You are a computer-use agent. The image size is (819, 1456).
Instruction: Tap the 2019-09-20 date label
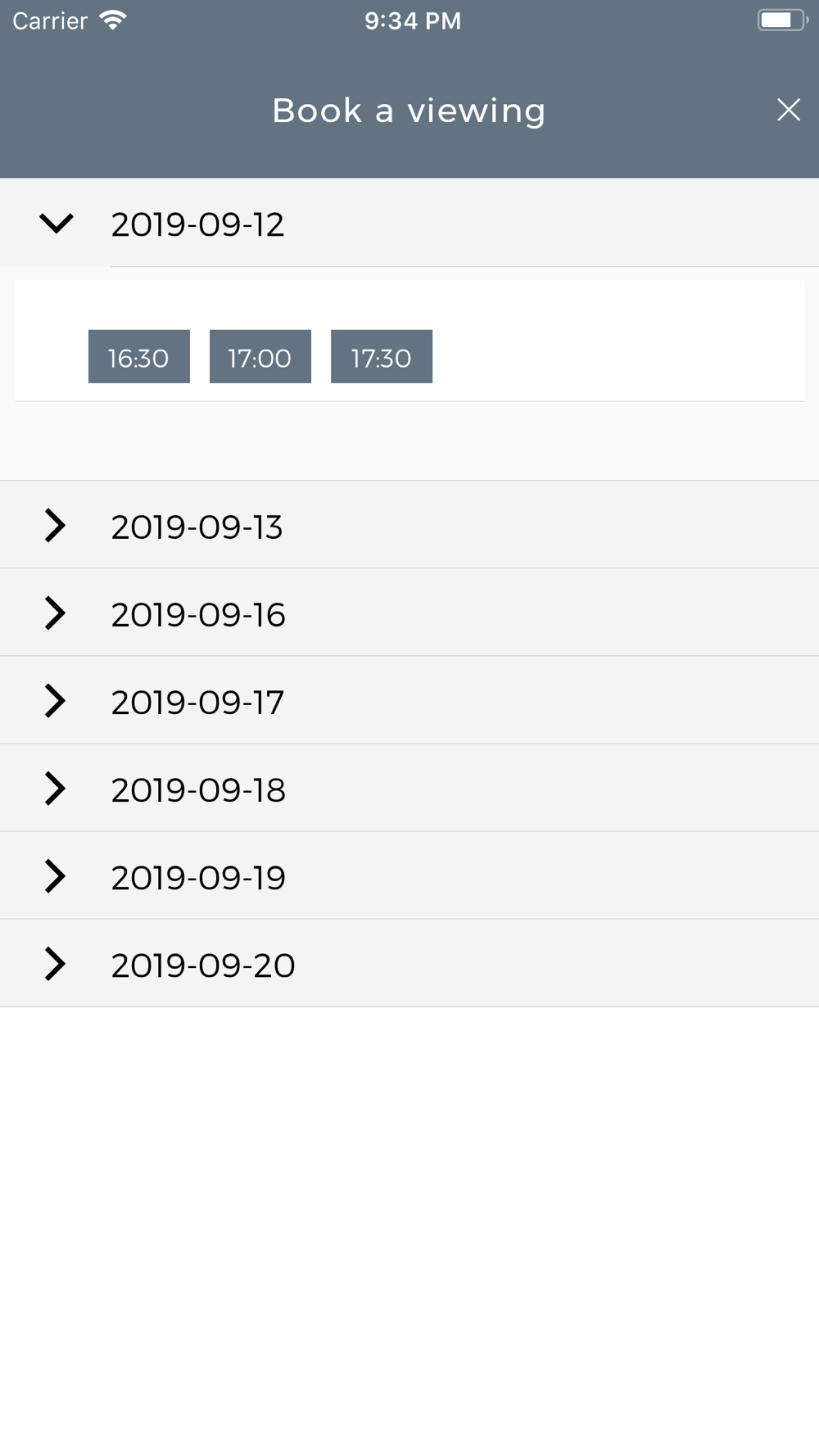203,965
